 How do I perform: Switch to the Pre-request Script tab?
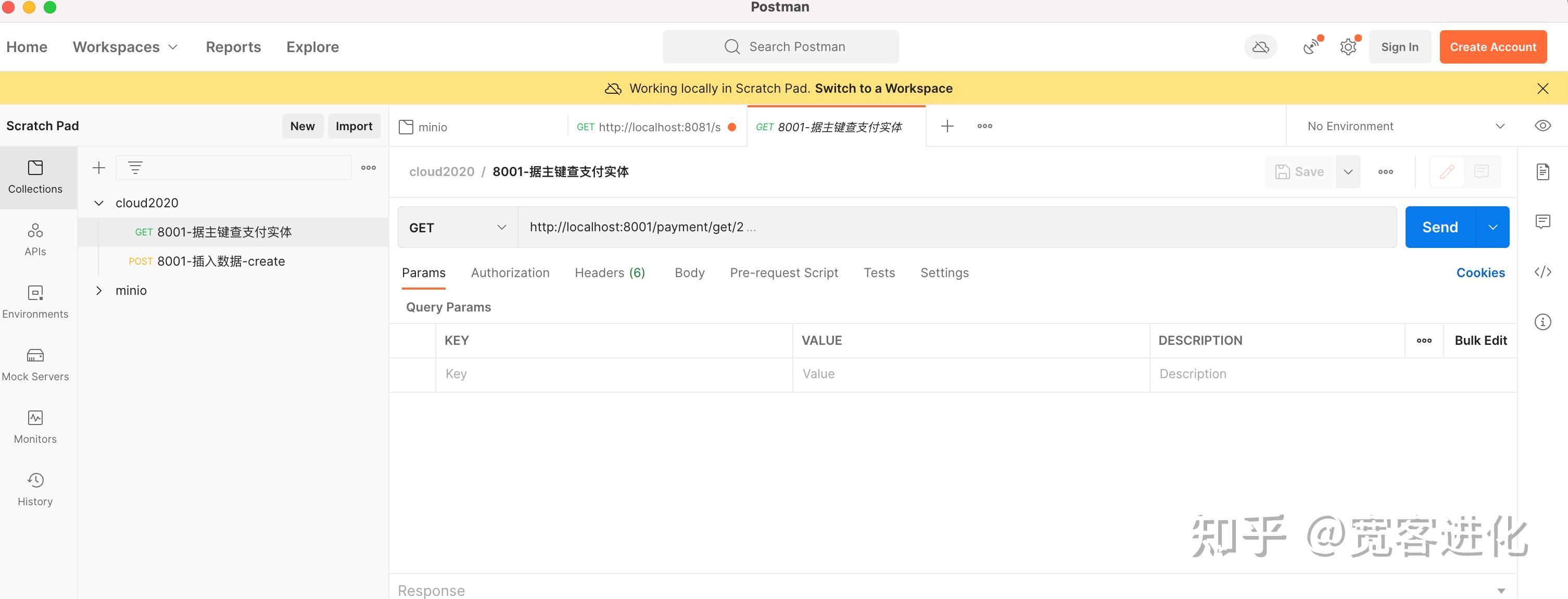coord(784,273)
